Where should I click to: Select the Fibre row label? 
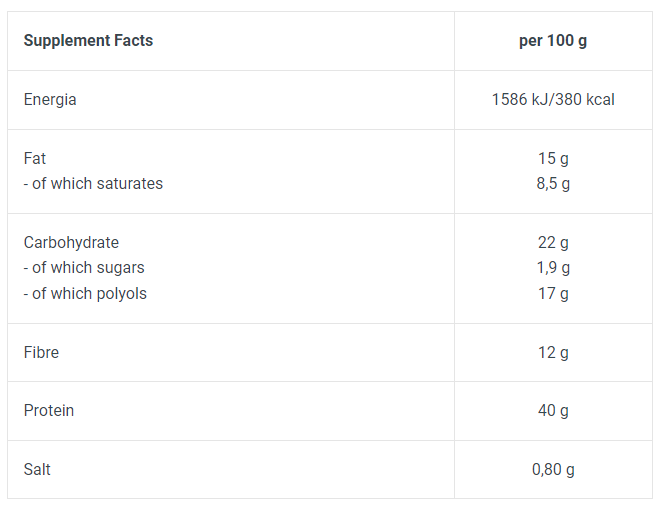coord(41,352)
